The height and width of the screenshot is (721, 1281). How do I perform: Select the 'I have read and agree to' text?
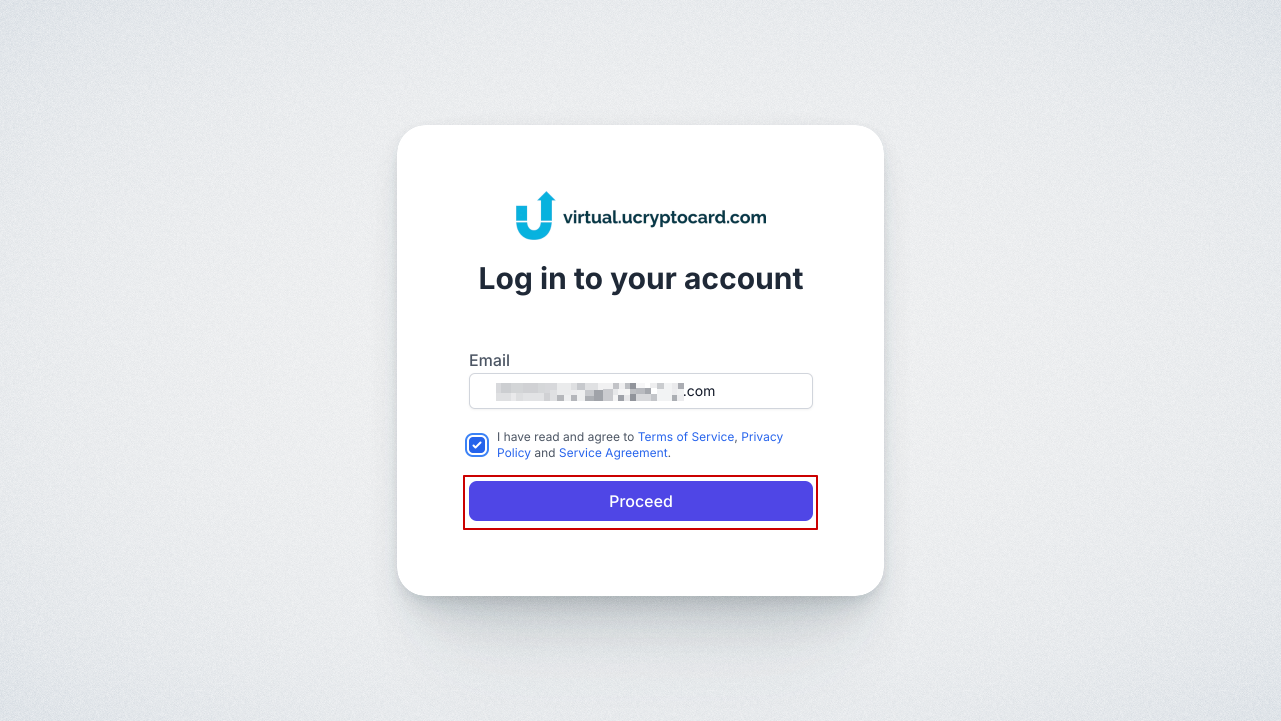(565, 437)
